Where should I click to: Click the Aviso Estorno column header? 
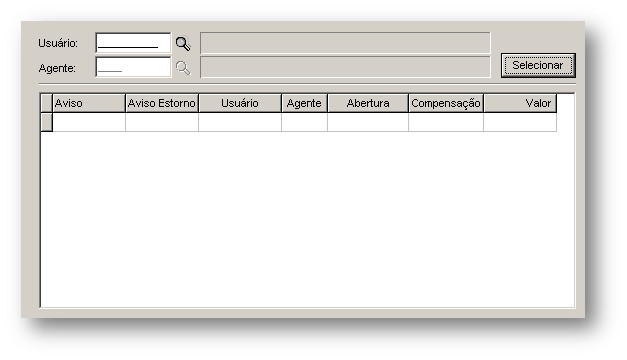point(162,103)
